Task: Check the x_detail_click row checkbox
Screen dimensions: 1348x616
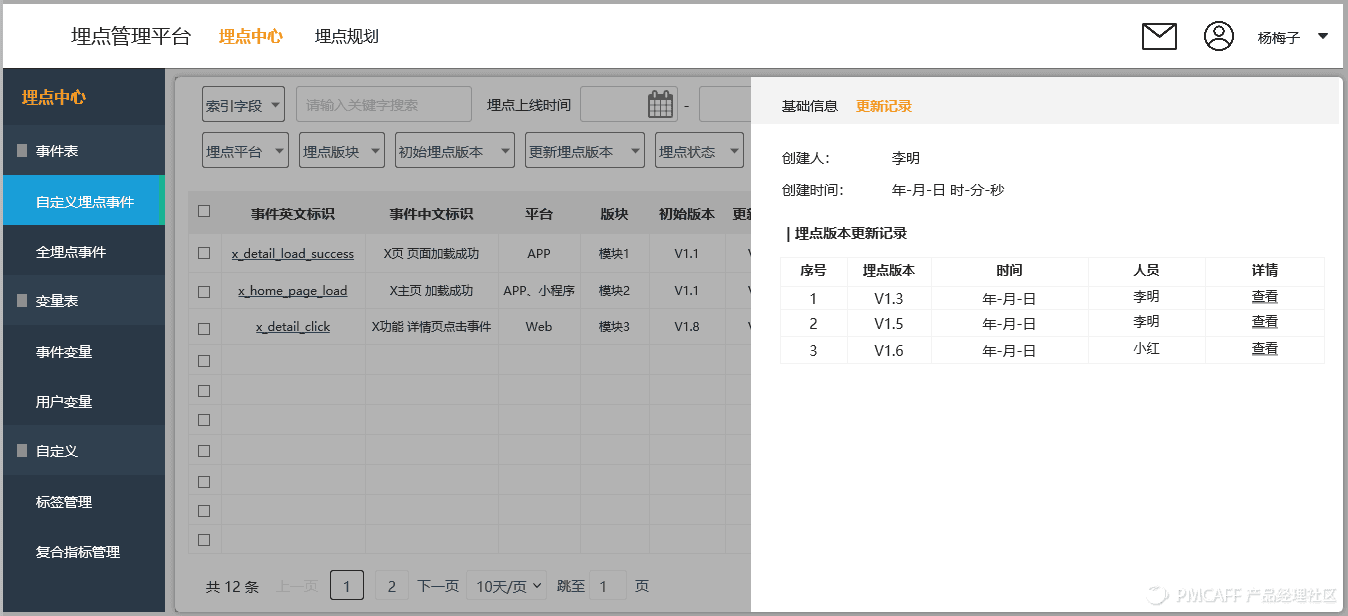Action: click(x=204, y=327)
